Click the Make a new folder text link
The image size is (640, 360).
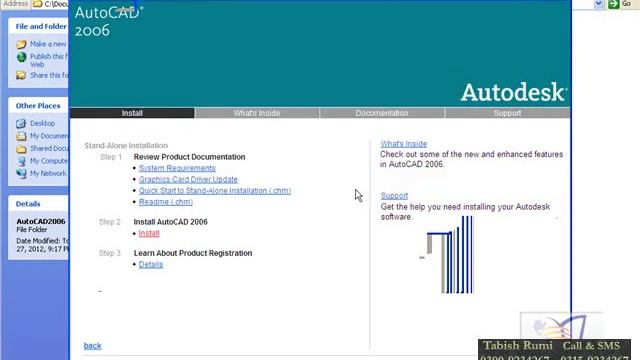pos(48,44)
